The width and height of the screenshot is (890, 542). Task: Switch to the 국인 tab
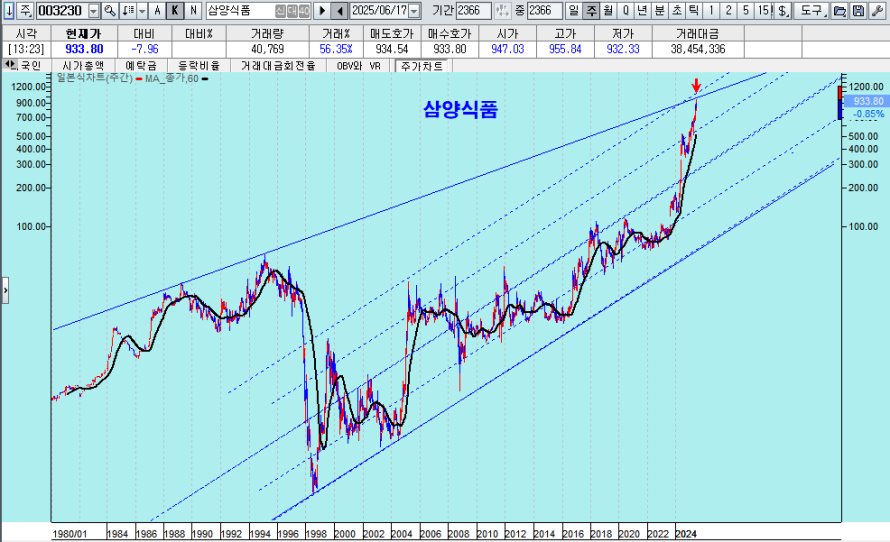[31, 66]
